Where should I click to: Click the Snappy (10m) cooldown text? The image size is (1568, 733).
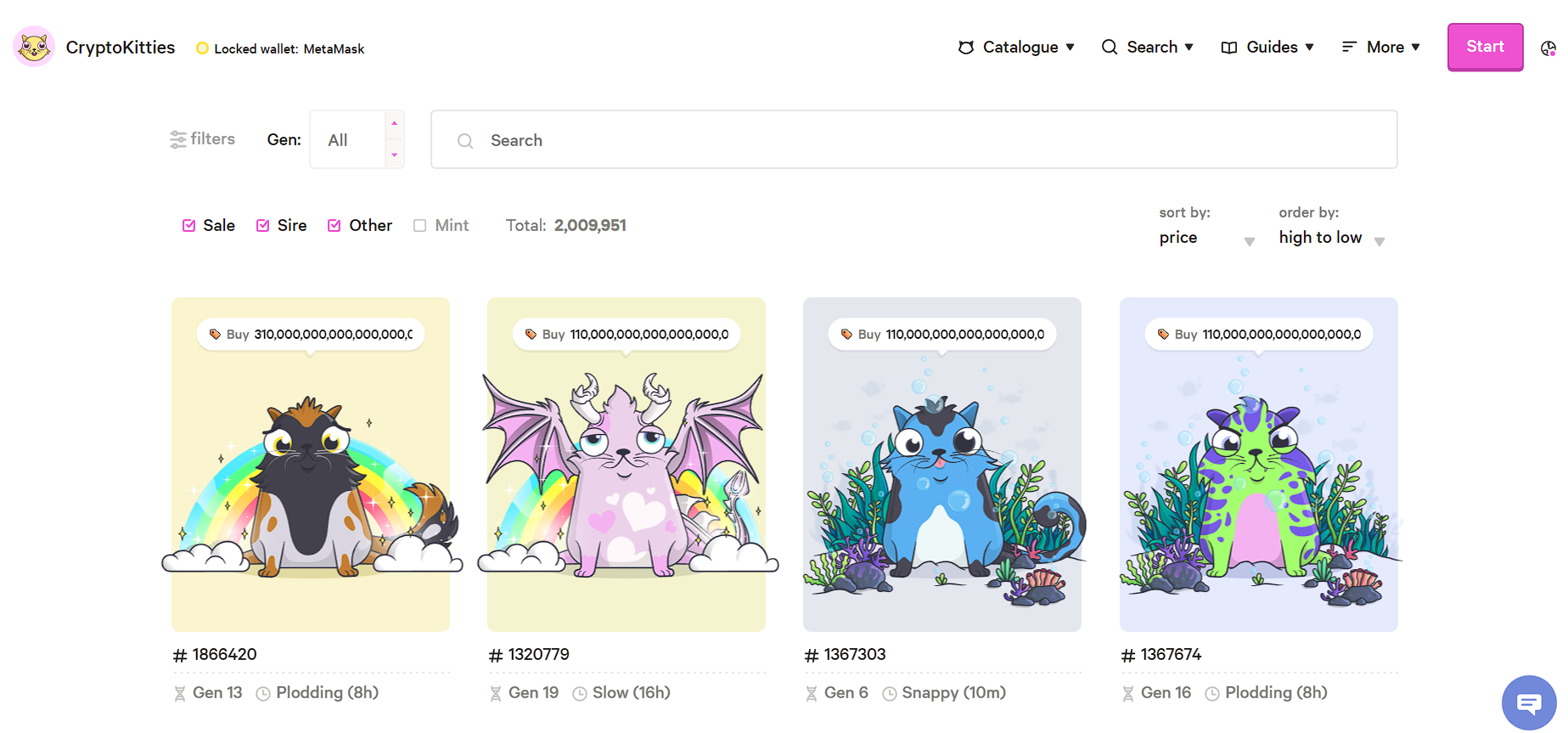[x=954, y=693]
